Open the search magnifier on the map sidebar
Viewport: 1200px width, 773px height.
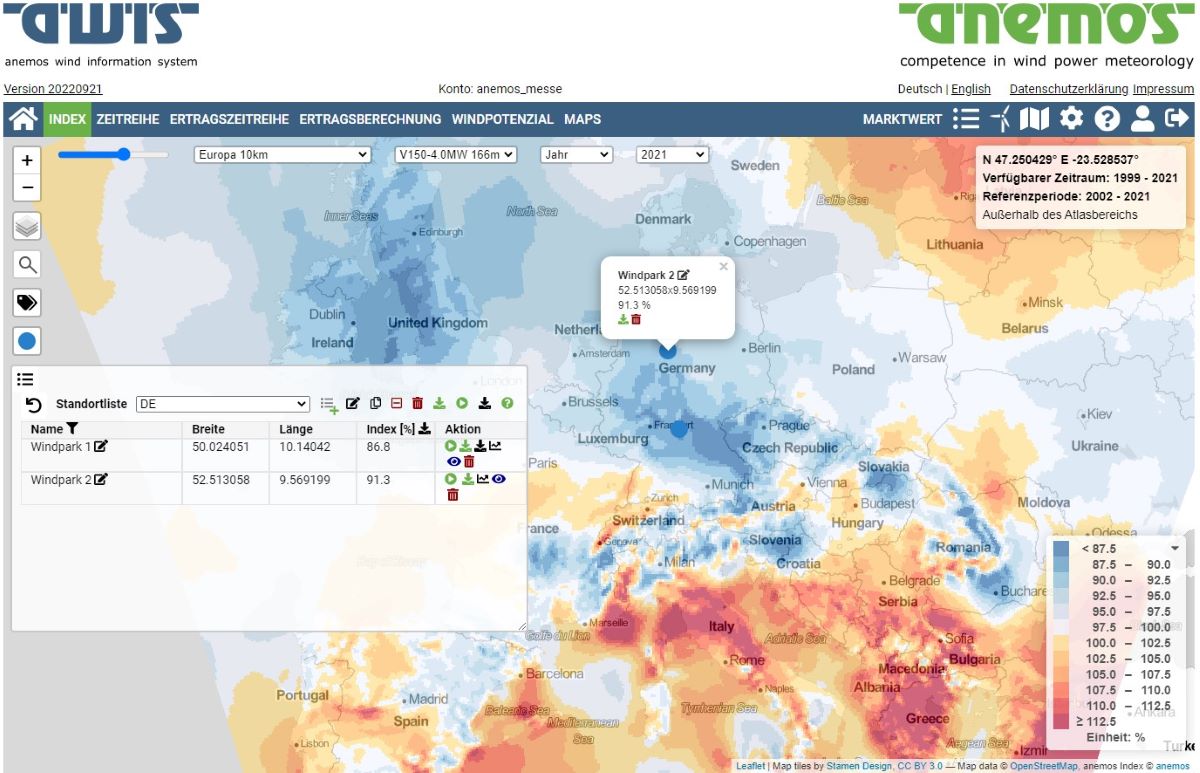(x=26, y=264)
